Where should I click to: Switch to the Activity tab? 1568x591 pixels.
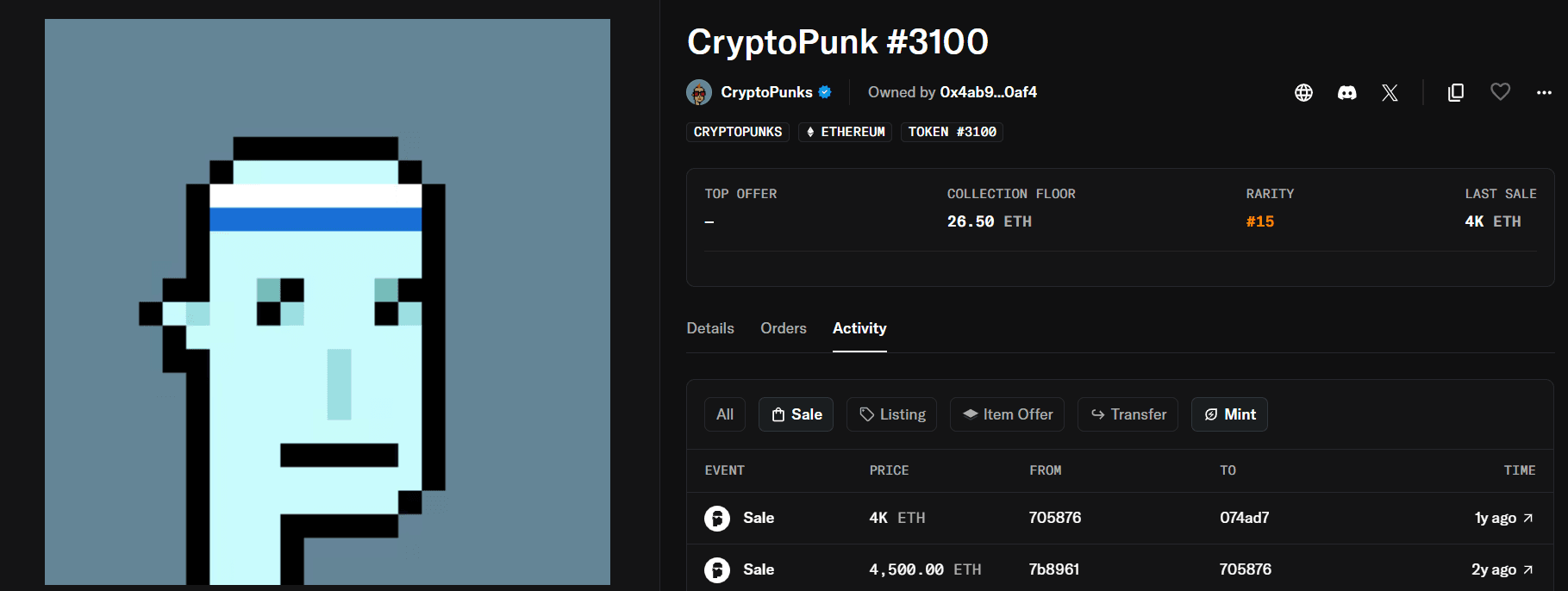click(859, 328)
